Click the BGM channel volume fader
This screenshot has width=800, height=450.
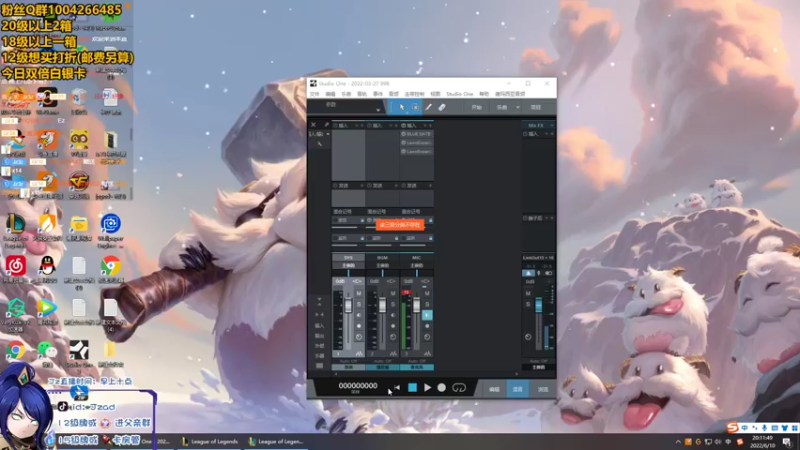383,305
